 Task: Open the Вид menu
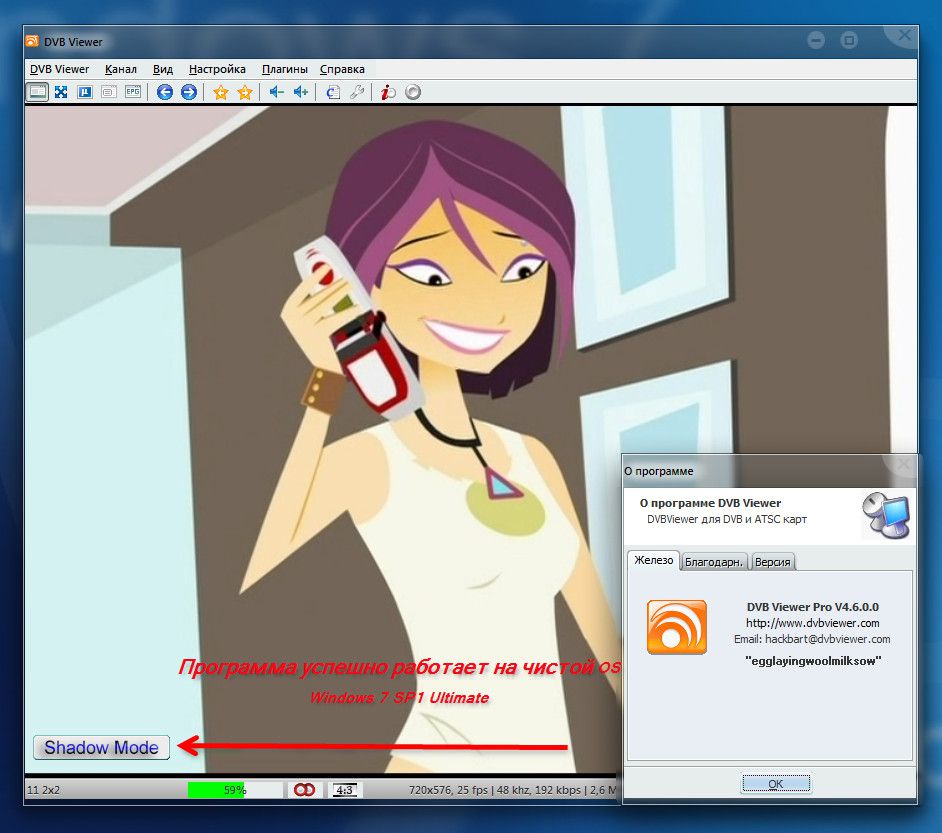pyautogui.click(x=163, y=69)
